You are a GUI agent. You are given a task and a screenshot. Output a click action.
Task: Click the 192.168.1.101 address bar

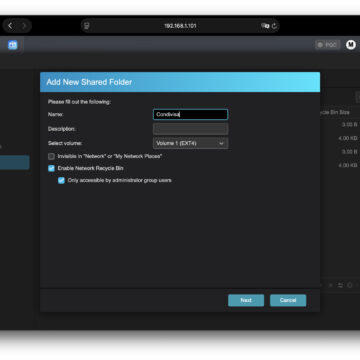[180, 26]
